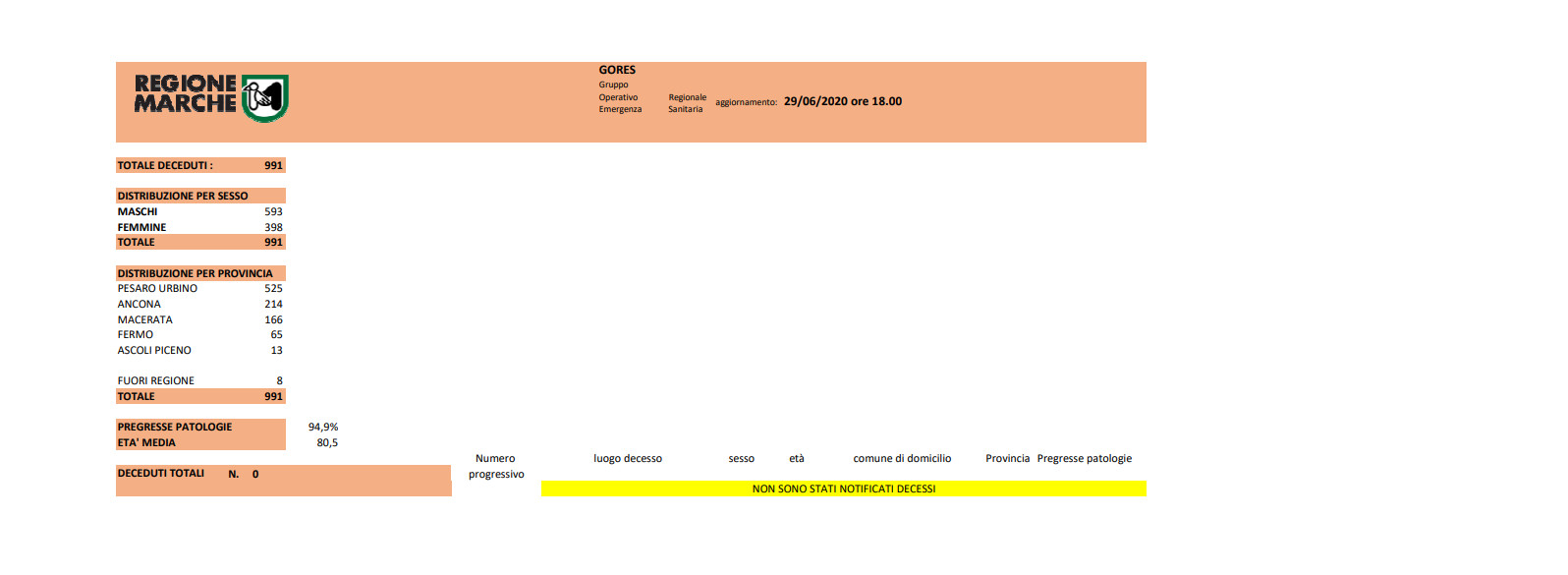Viewport: 1568px width, 575px height.
Task: Click the luogo decesso column header
Action: [x=628, y=458]
